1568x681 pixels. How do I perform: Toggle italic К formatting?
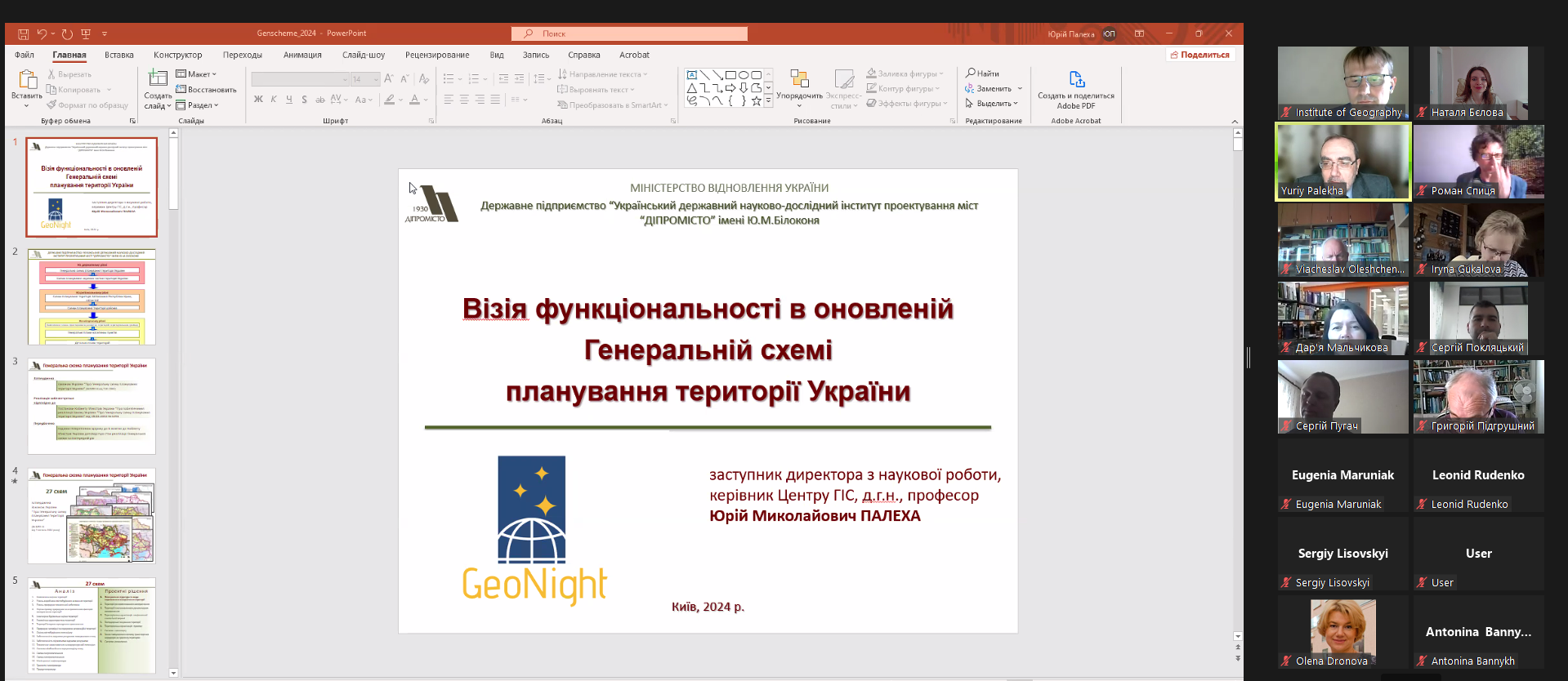[x=274, y=100]
